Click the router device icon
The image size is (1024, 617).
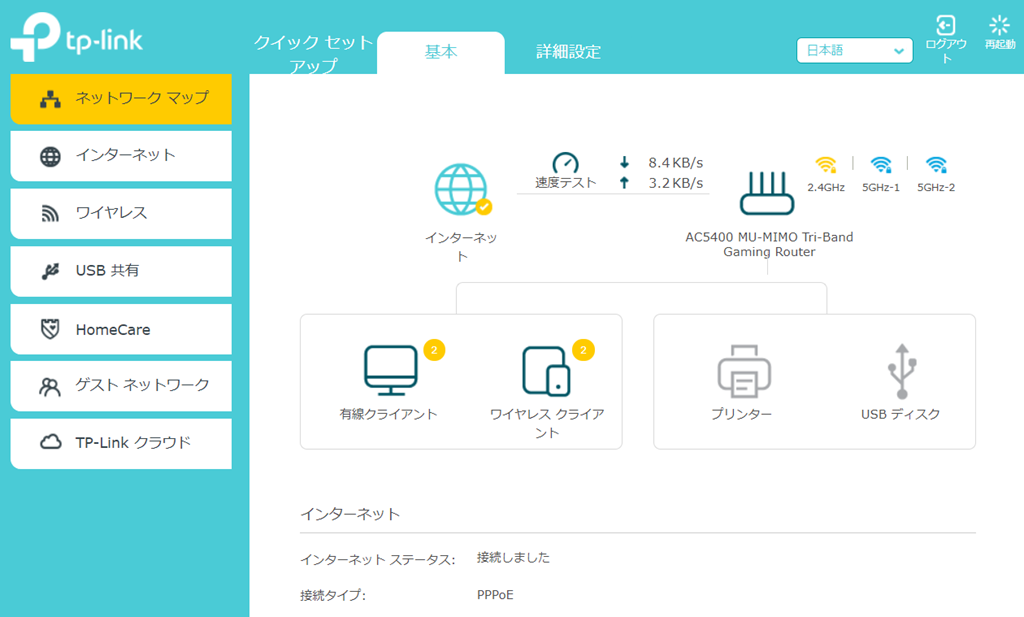767,193
